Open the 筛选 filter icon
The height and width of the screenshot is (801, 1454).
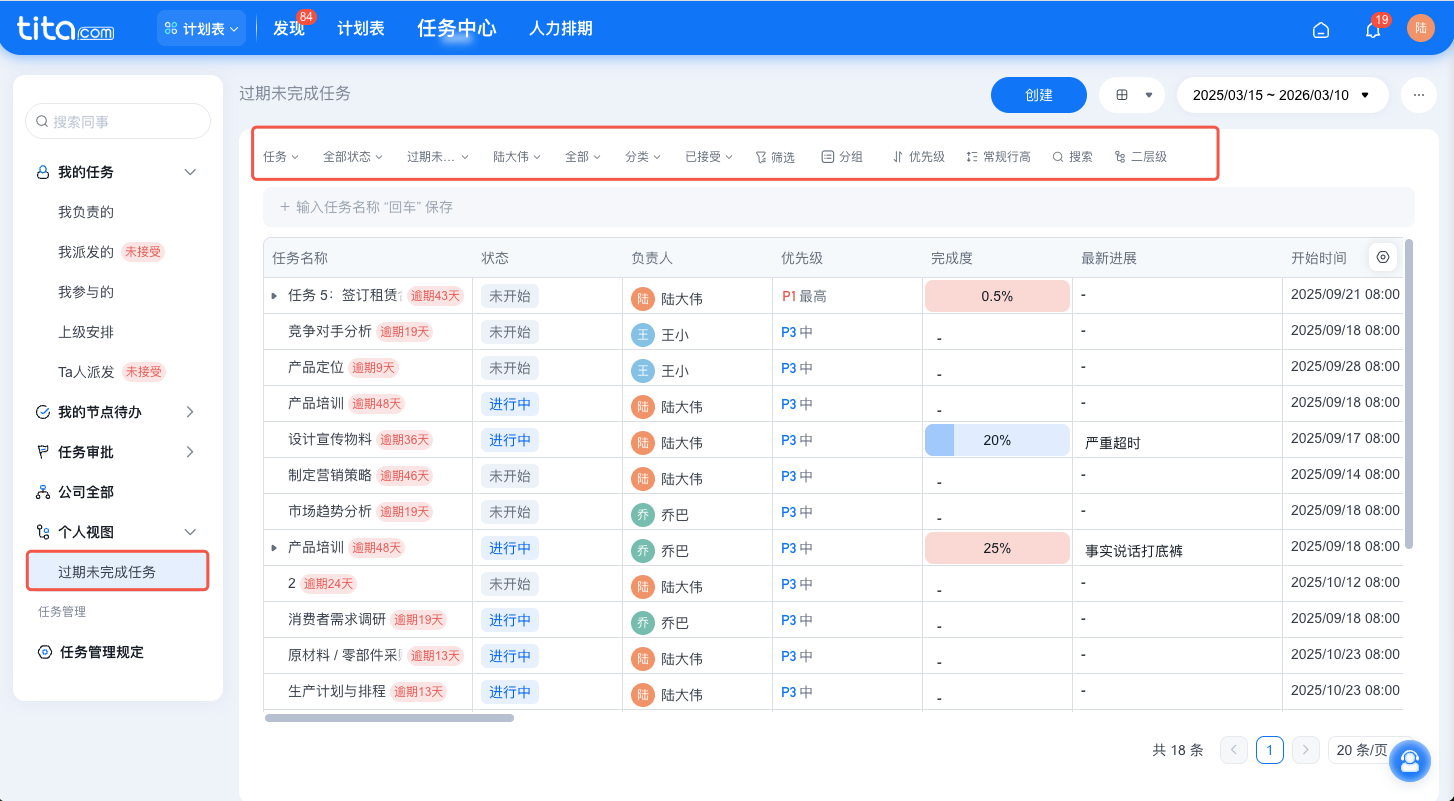pyautogui.click(x=775, y=156)
